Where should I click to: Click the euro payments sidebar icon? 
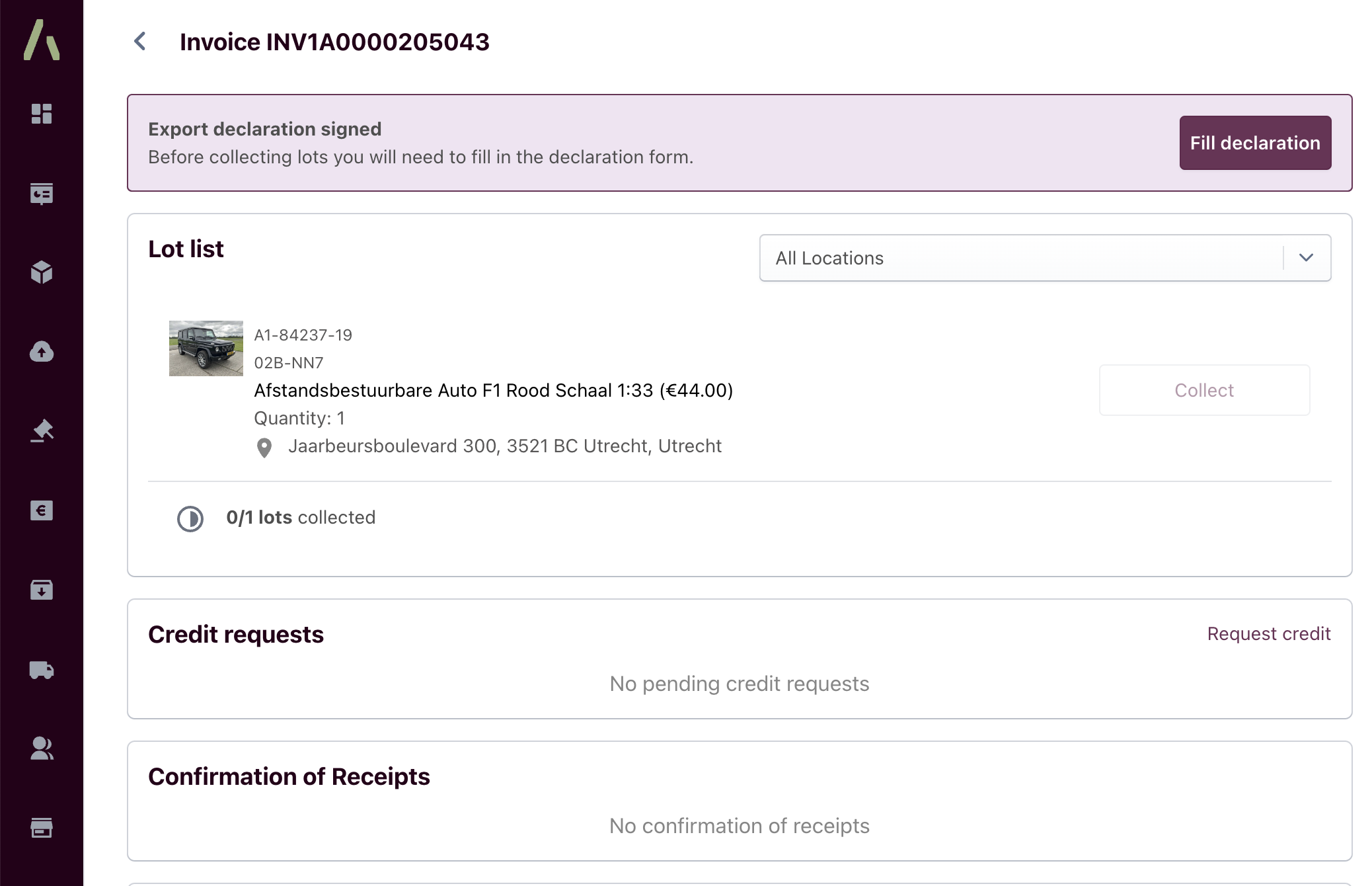pyautogui.click(x=42, y=510)
